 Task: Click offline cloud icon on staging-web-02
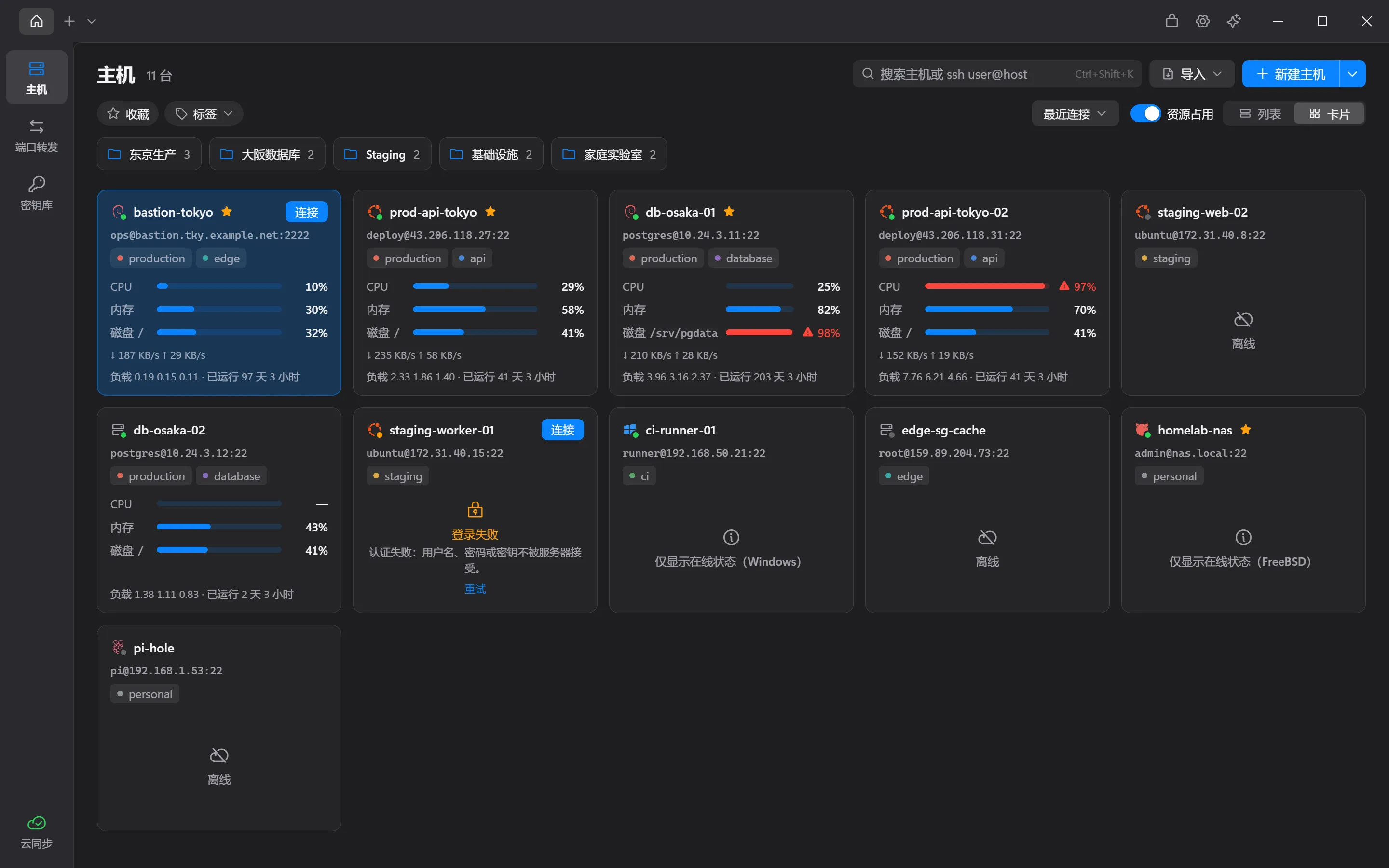[x=1243, y=319]
